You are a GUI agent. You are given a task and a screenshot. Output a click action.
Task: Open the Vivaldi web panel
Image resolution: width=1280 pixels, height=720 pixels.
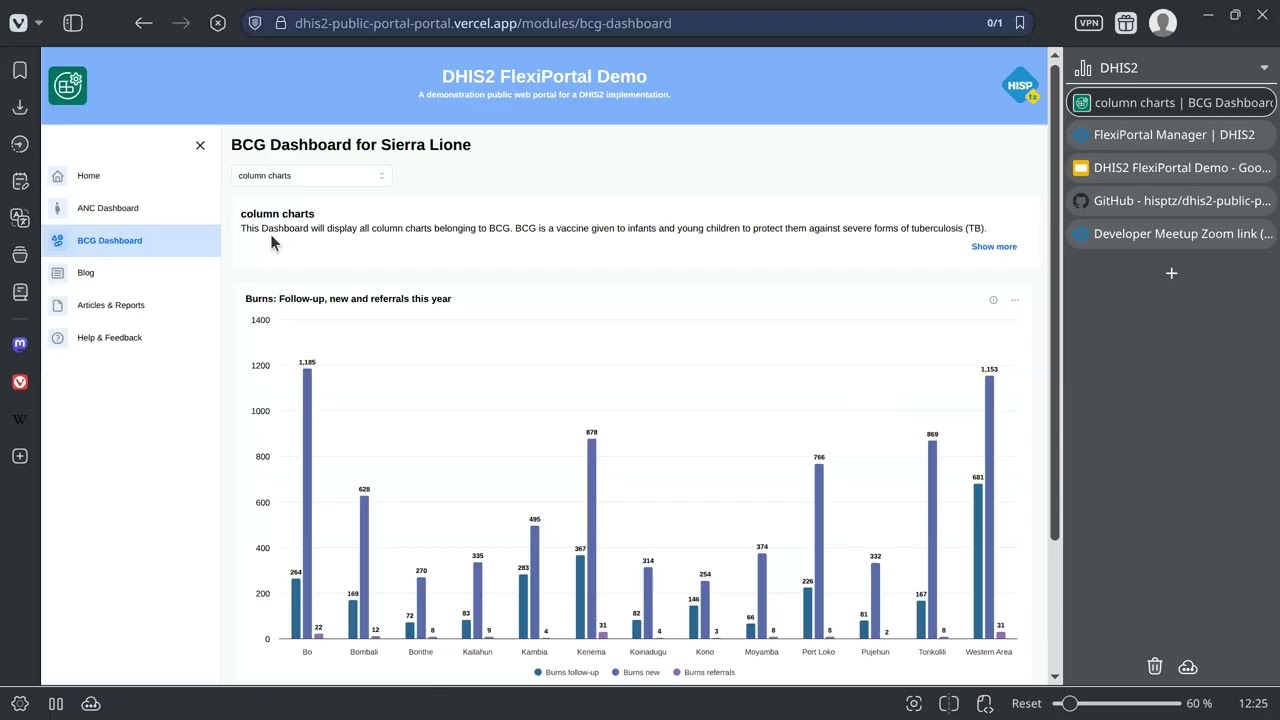pos(20,382)
